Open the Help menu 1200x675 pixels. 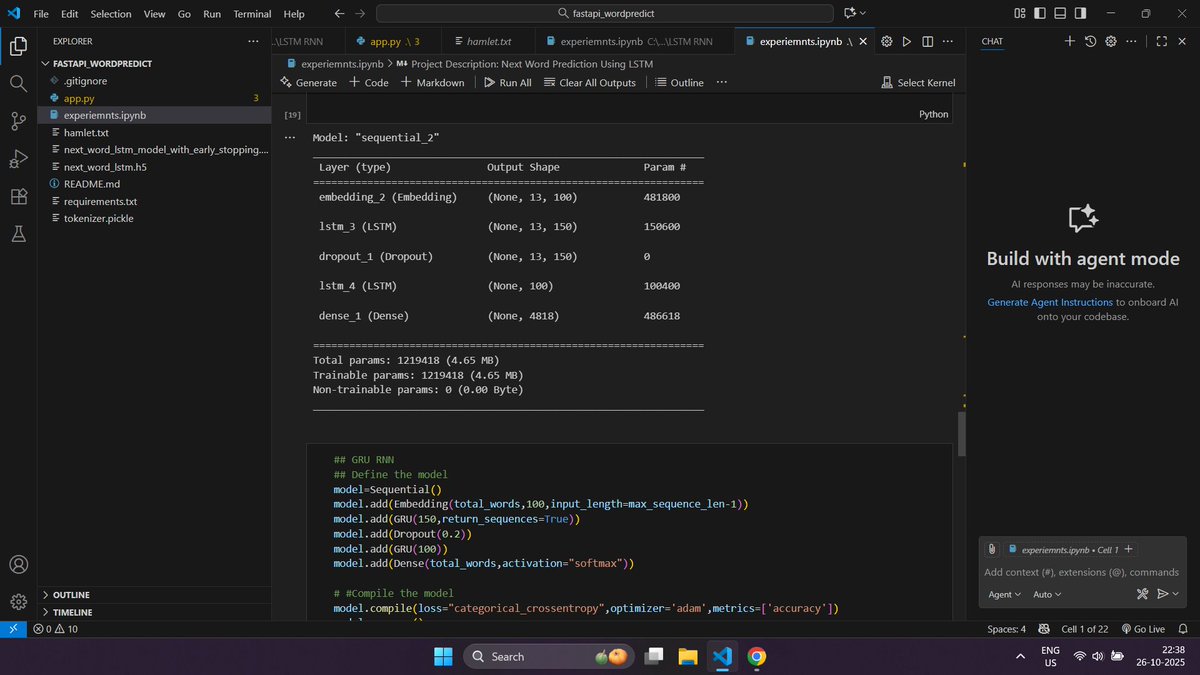[294, 14]
